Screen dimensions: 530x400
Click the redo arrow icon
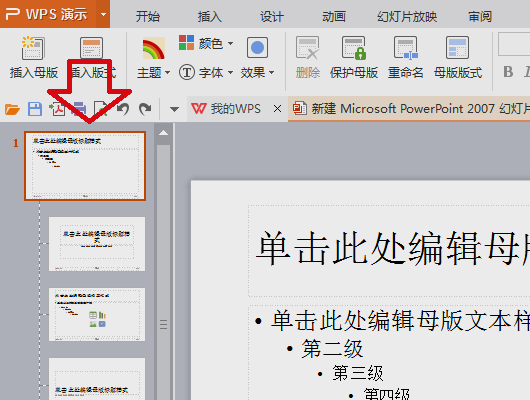(x=145, y=109)
